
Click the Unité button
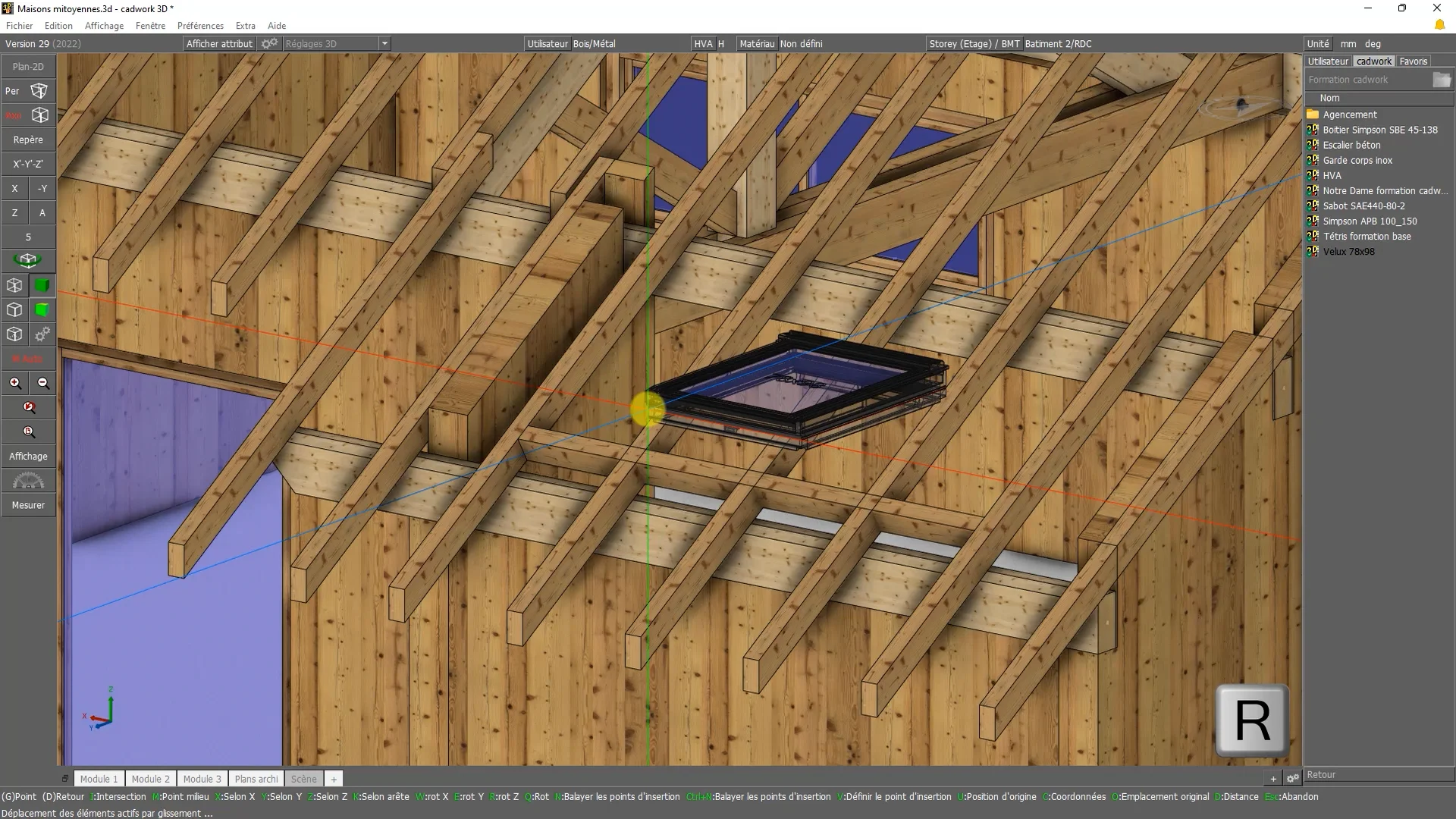(x=1318, y=44)
